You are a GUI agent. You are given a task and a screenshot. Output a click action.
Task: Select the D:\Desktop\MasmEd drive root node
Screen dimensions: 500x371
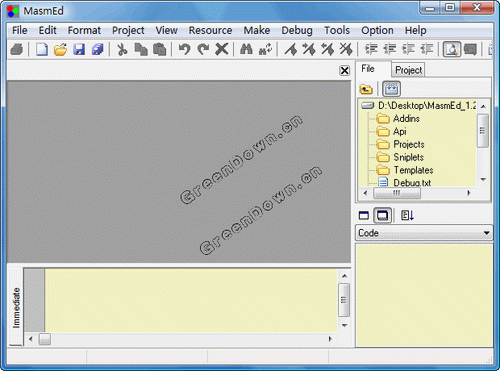point(418,106)
